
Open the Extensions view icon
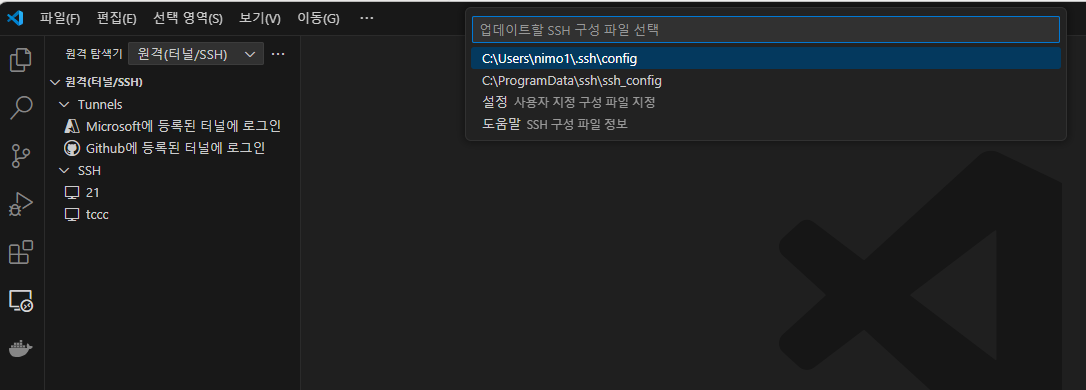(21, 253)
